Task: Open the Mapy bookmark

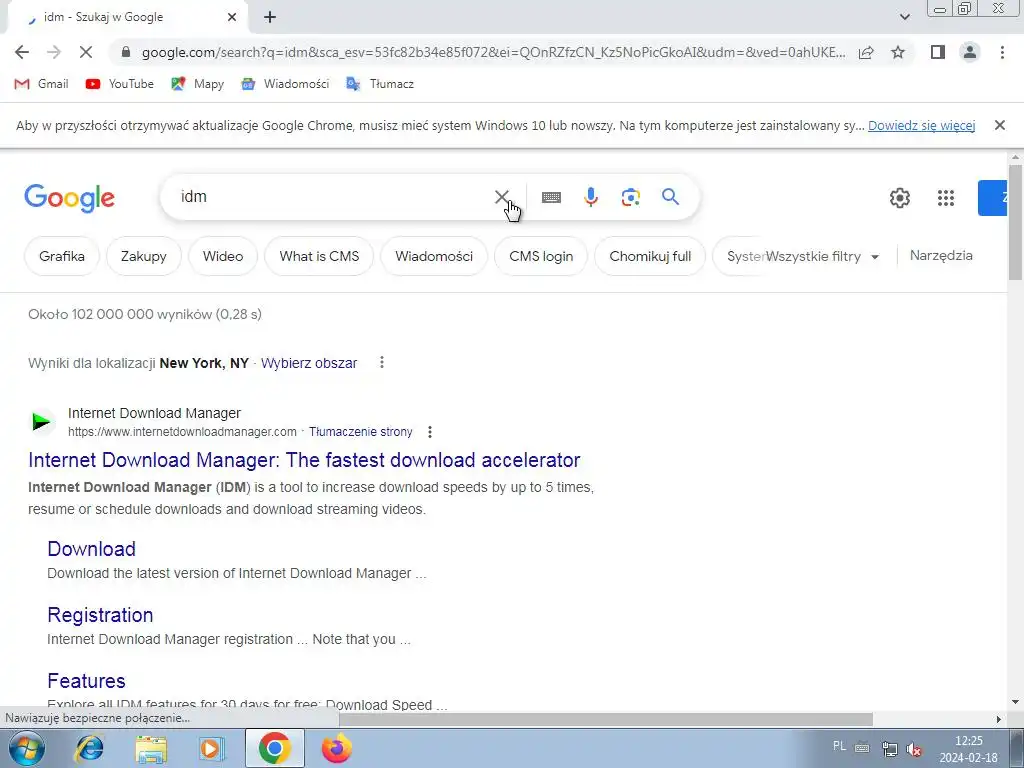Action: click(197, 84)
